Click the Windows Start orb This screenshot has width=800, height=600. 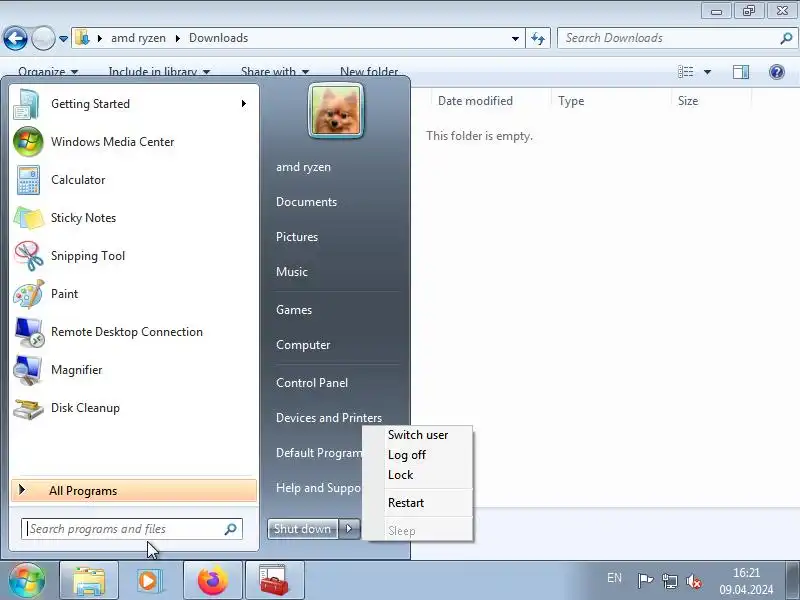(26, 580)
